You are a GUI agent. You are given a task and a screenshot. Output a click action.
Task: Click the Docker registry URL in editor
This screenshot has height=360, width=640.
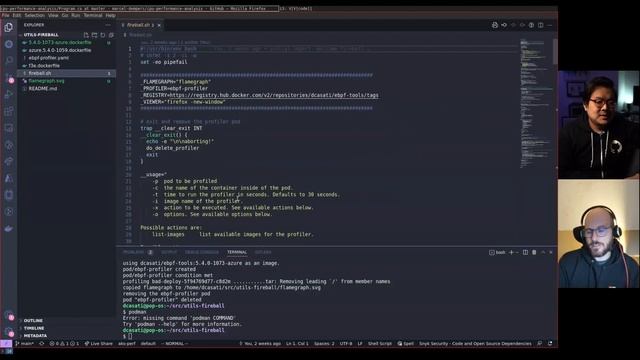(x=274, y=96)
